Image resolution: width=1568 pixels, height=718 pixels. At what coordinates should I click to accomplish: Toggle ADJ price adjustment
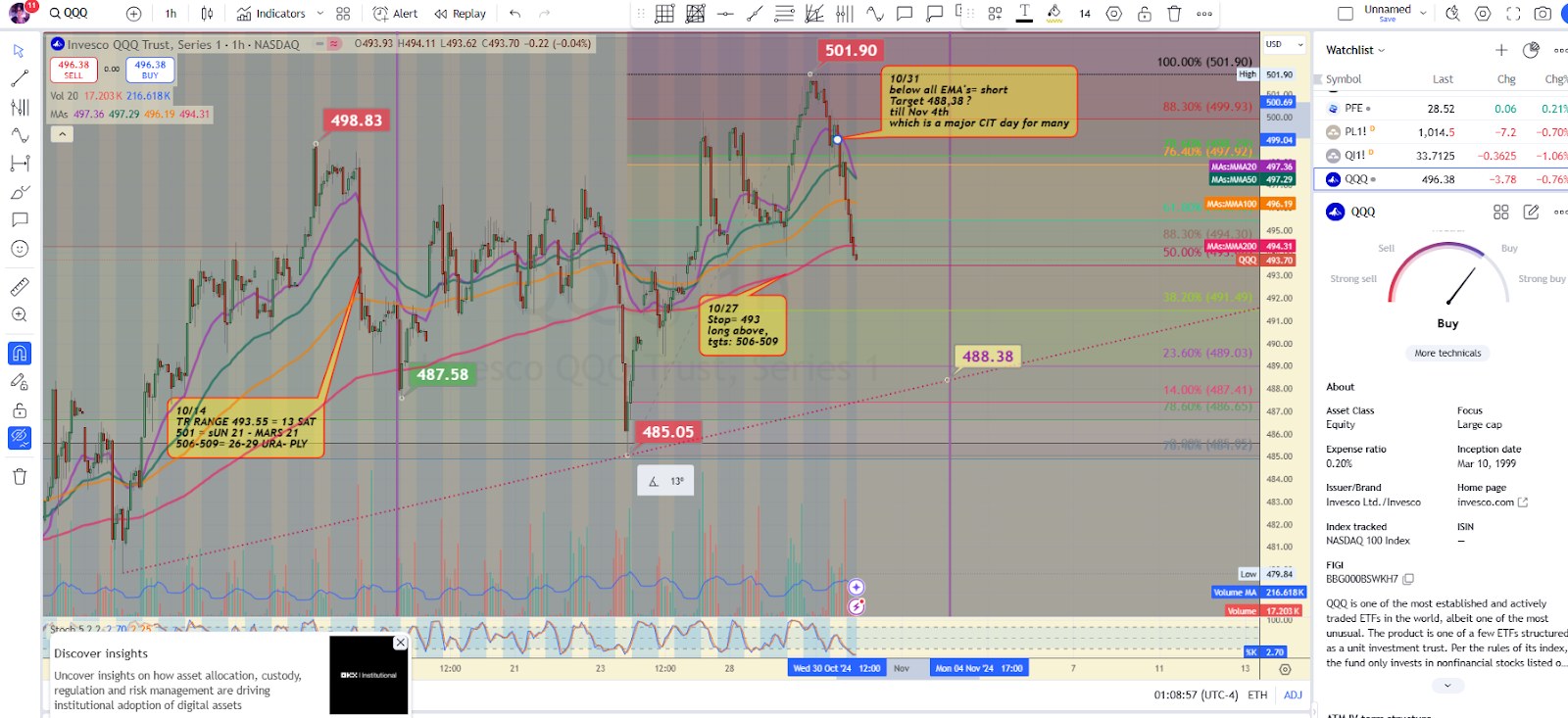coord(1293,694)
